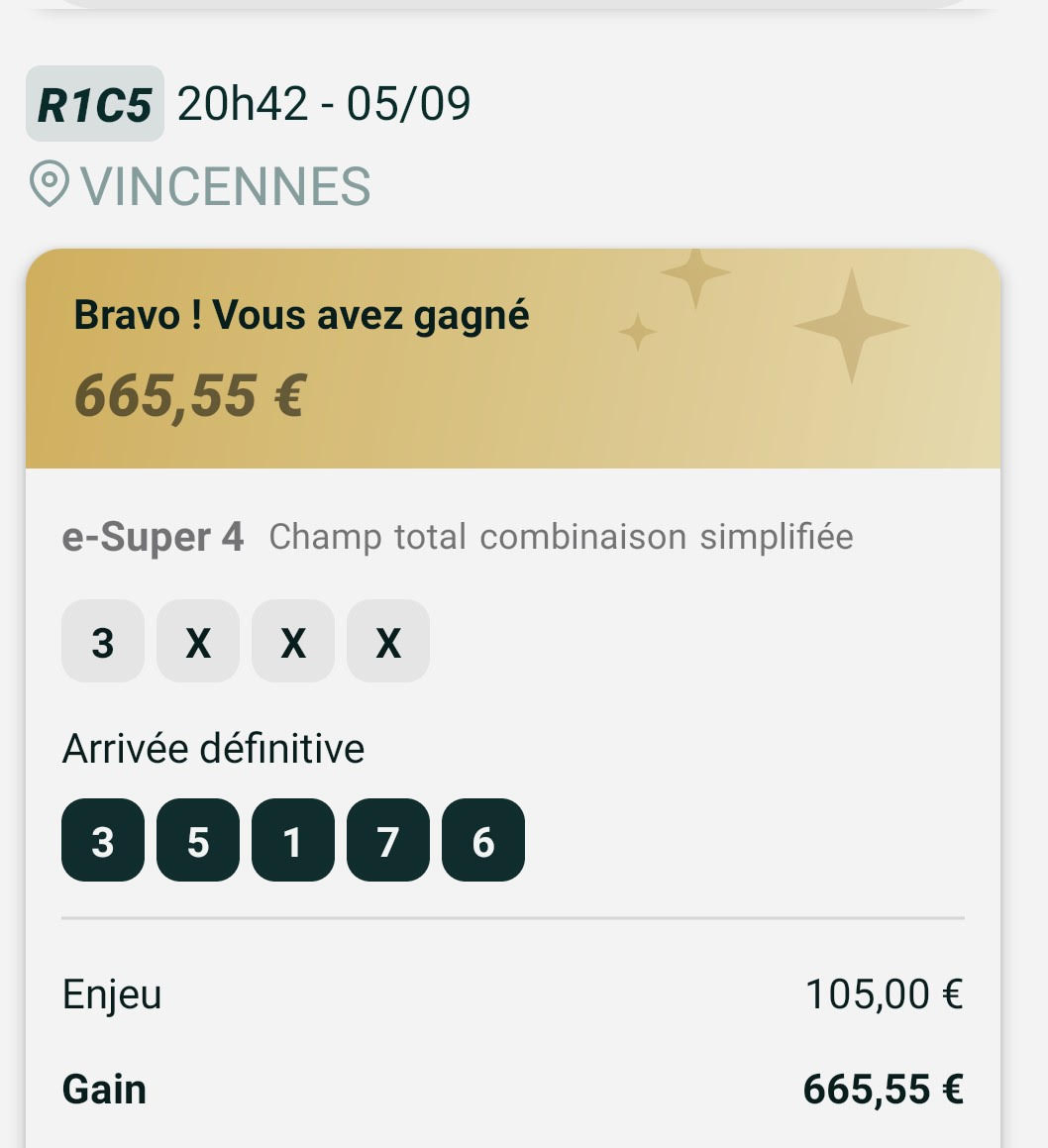1048x1148 pixels.
Task: Select the number 6 arrival chip
Action: click(x=482, y=841)
